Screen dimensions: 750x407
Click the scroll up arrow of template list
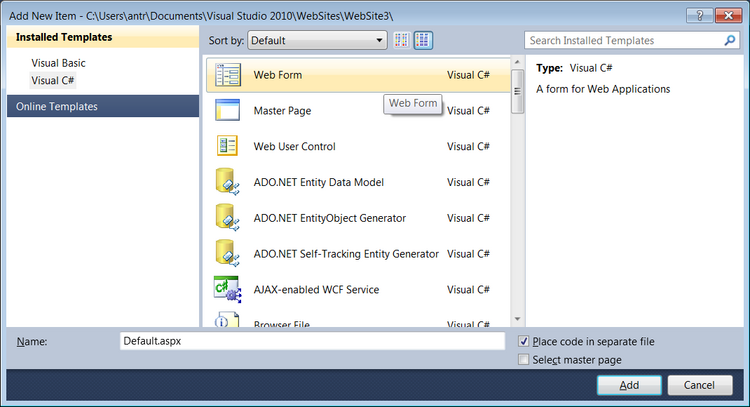[517, 62]
